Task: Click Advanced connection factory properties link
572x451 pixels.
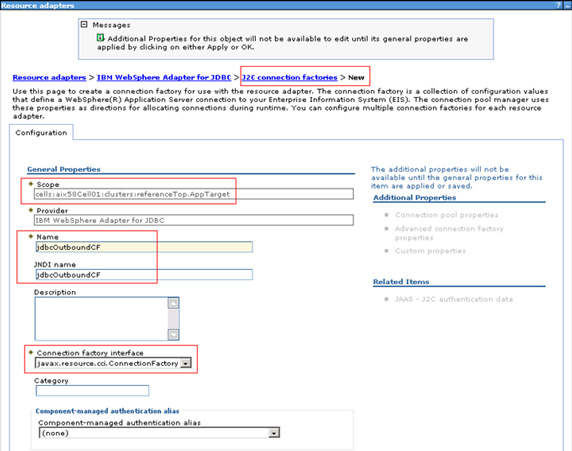Action: pos(449,233)
